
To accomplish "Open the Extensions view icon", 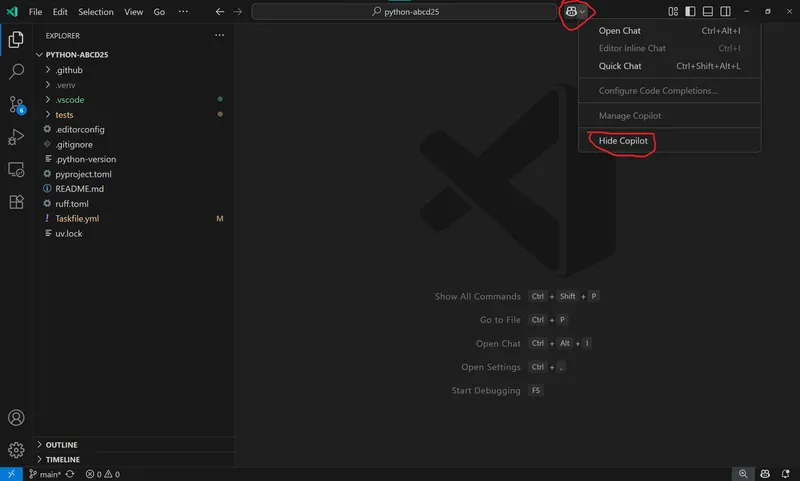I will coord(16,201).
